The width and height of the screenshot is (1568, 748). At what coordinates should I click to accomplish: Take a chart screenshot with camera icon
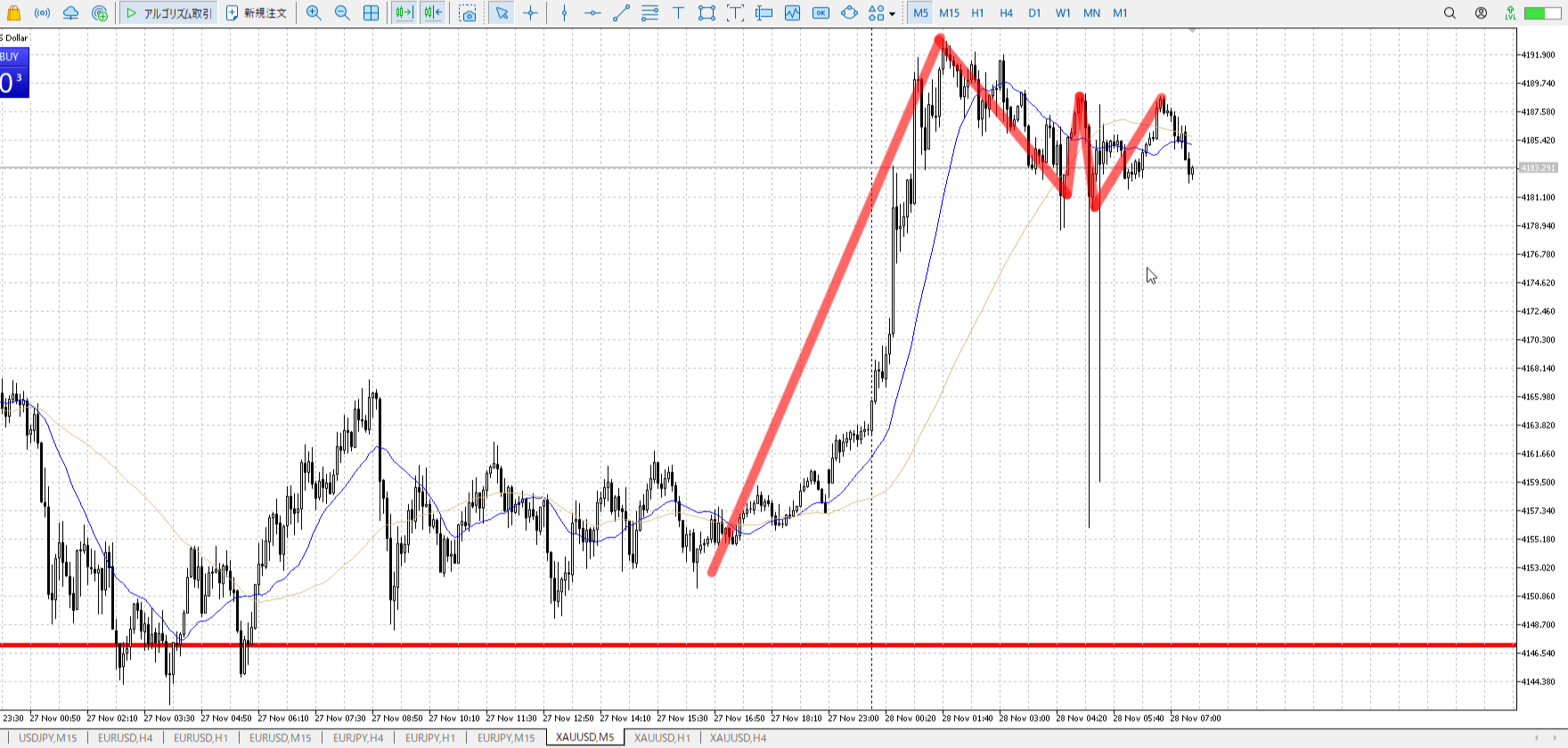tap(468, 13)
